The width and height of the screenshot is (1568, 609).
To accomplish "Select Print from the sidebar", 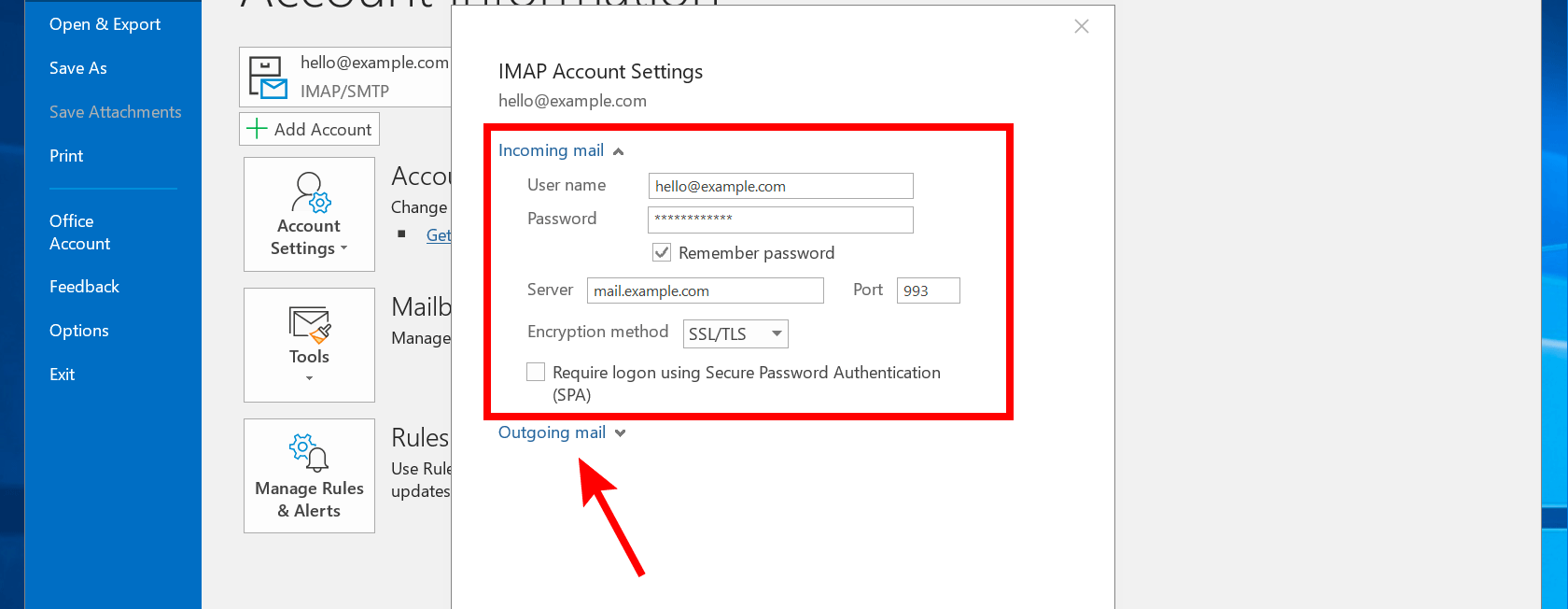I will (65, 155).
